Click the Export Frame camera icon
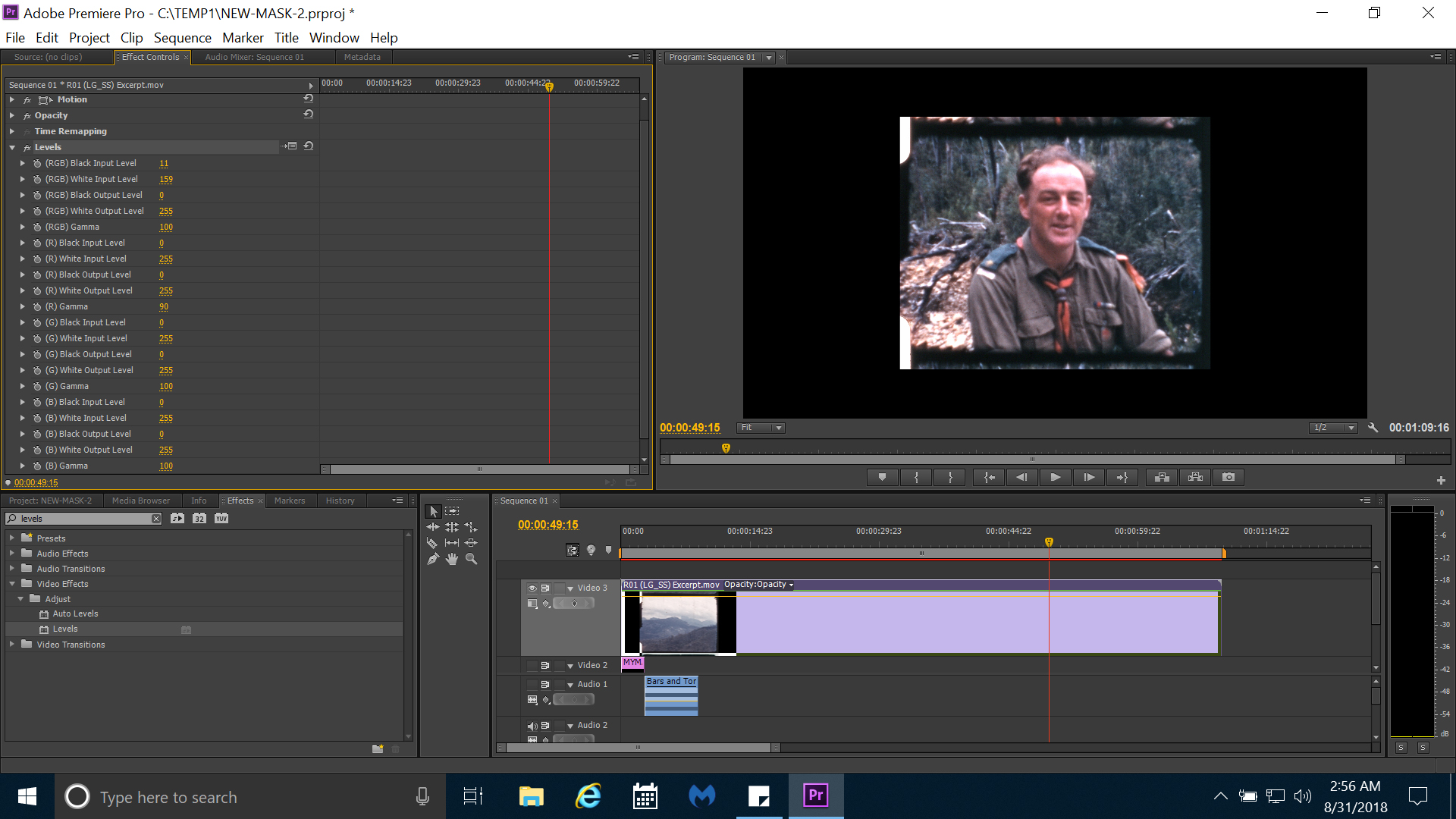The height and width of the screenshot is (819, 1456). pyautogui.click(x=1228, y=477)
